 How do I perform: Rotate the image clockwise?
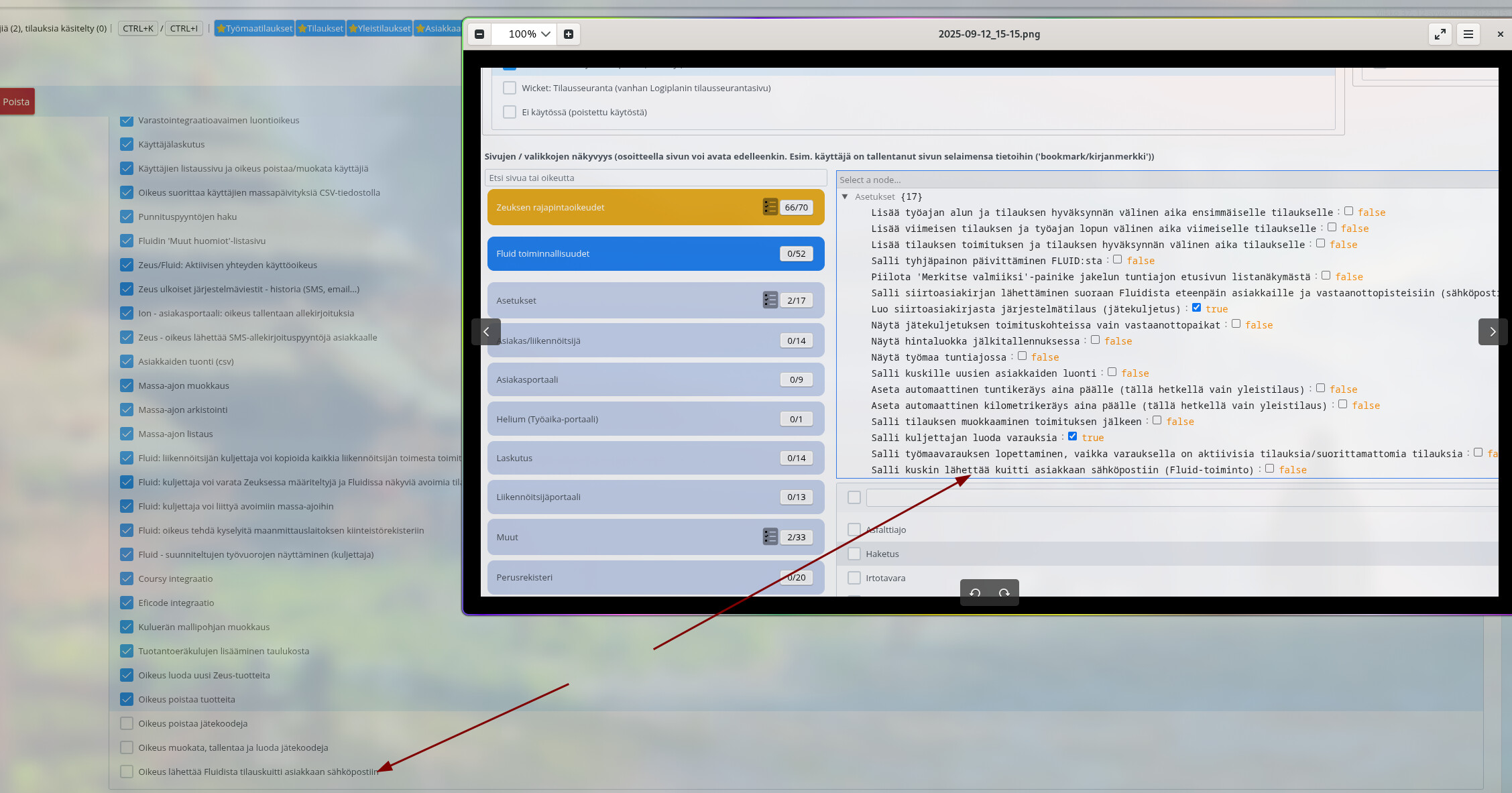pos(1004,593)
